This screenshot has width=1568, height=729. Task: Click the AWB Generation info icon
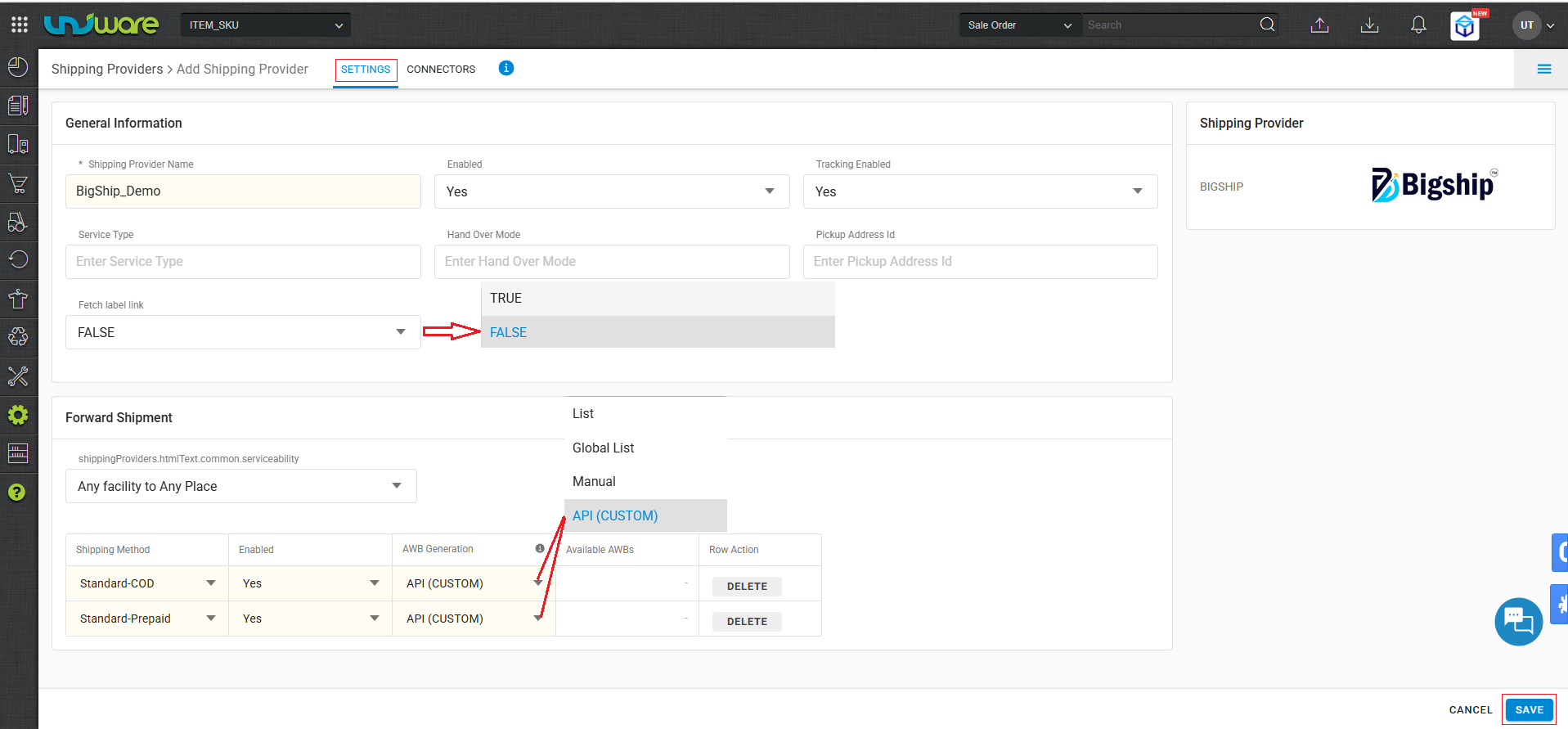point(540,549)
